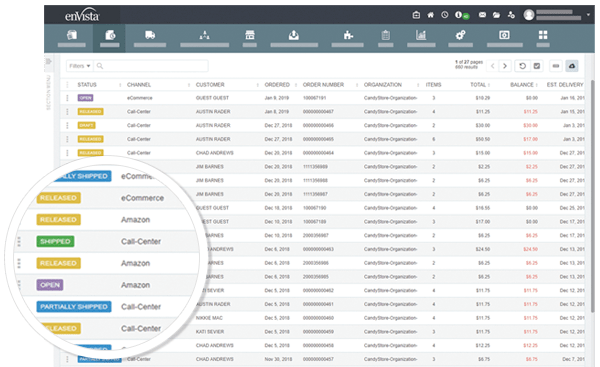This screenshot has height=367, width=600.
Task: Click order number 000000000457
Action: 318,359
